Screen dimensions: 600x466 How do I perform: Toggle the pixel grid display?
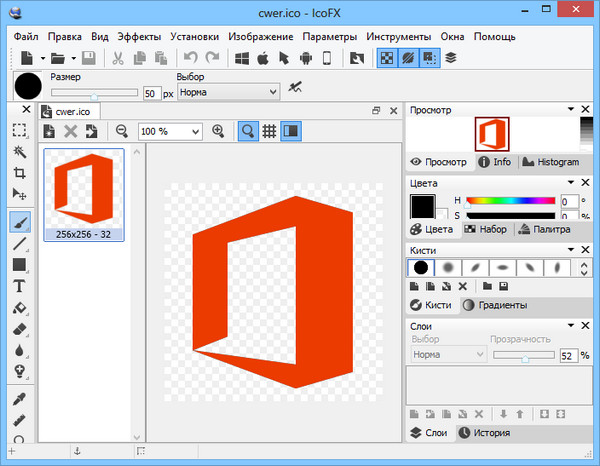point(269,131)
